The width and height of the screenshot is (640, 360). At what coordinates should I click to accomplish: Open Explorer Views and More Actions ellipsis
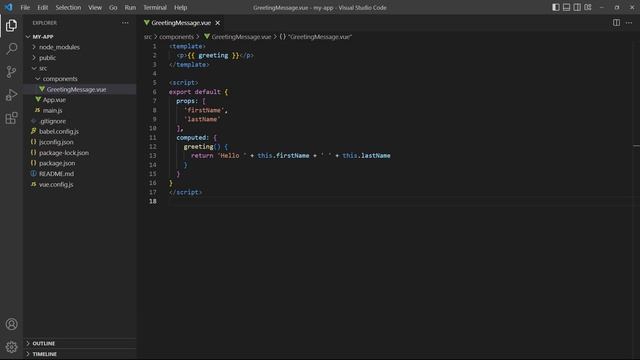pos(125,23)
